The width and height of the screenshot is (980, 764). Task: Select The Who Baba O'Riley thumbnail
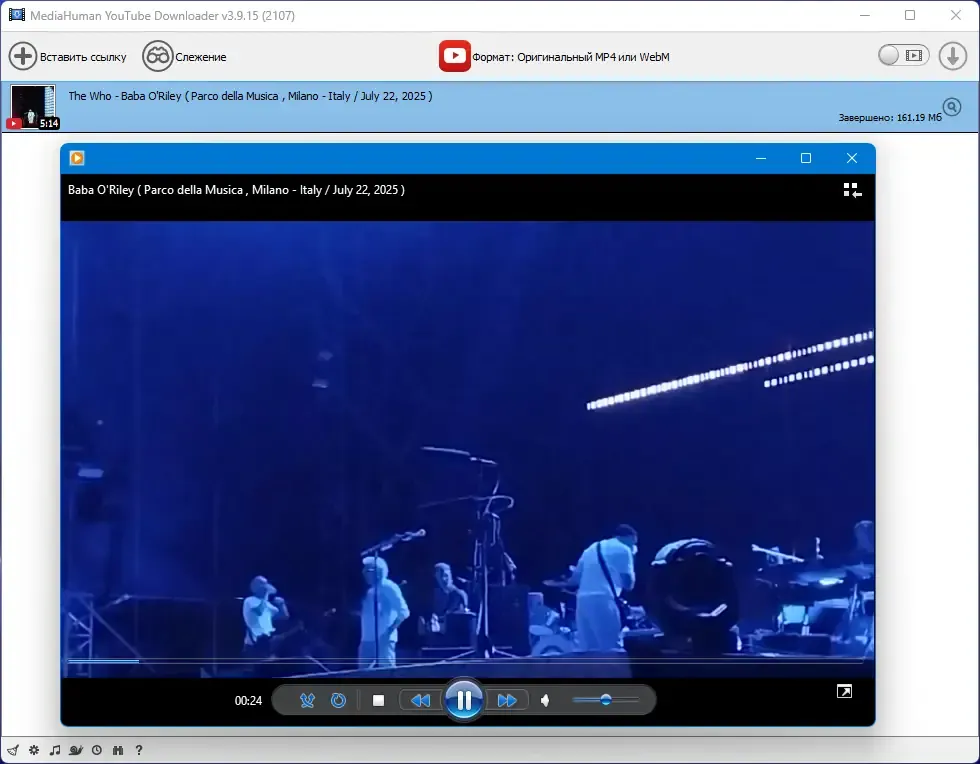tap(33, 107)
